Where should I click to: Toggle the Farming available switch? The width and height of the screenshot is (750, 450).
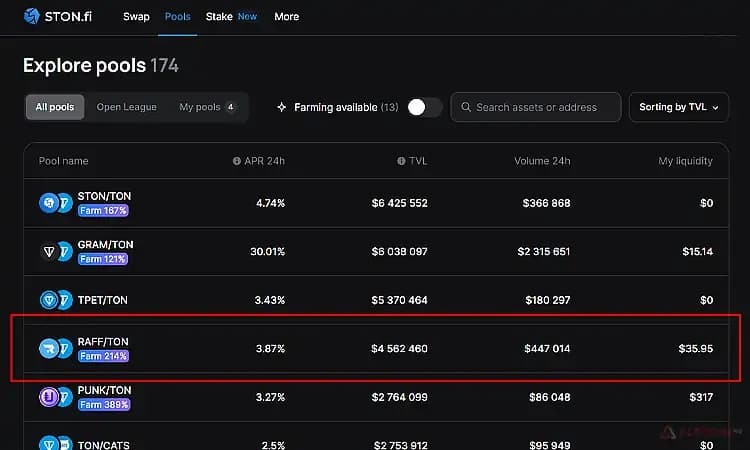tap(424, 107)
